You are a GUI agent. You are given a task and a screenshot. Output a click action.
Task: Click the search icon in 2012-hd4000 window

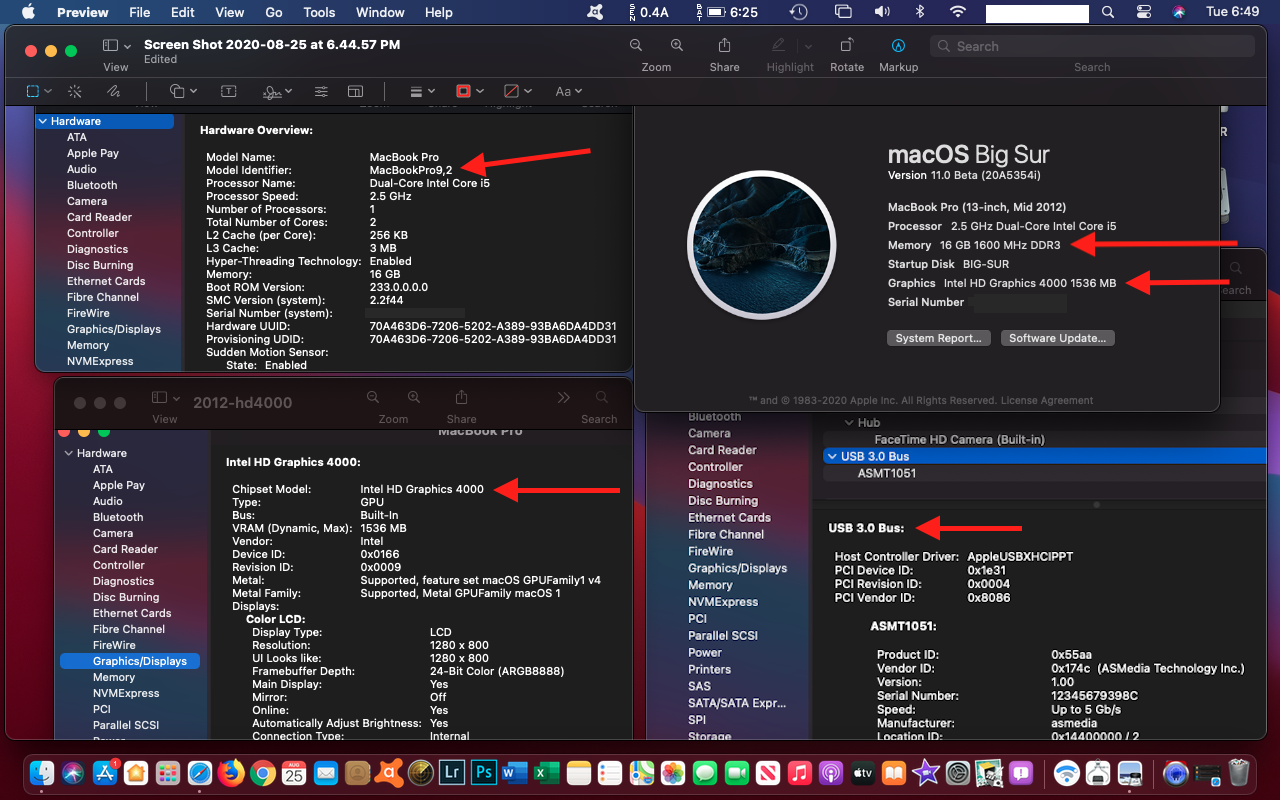pos(601,397)
